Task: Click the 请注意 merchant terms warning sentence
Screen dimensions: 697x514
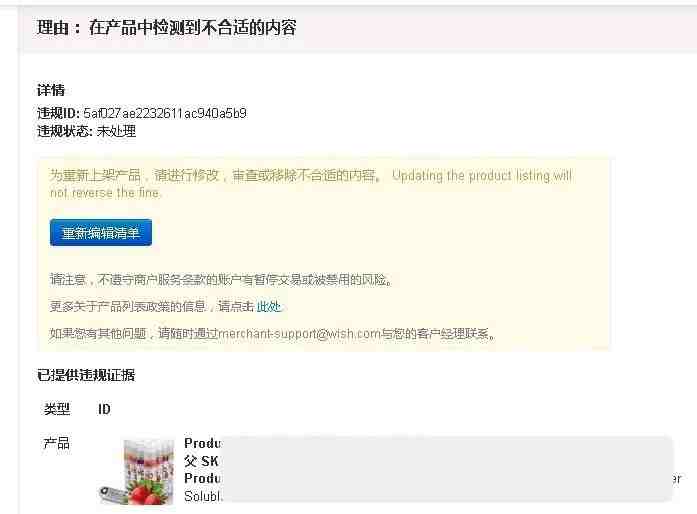Action: 221,280
